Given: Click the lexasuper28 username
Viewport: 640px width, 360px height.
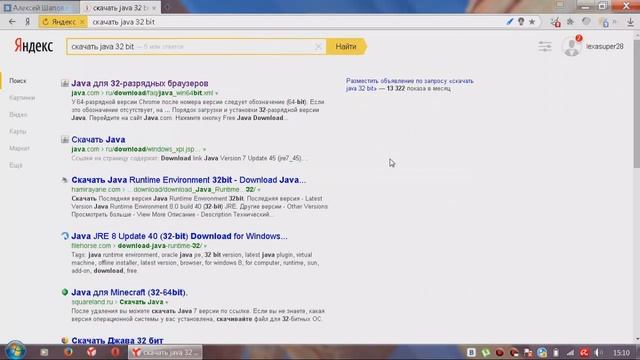Looking at the screenshot, I should pos(604,47).
